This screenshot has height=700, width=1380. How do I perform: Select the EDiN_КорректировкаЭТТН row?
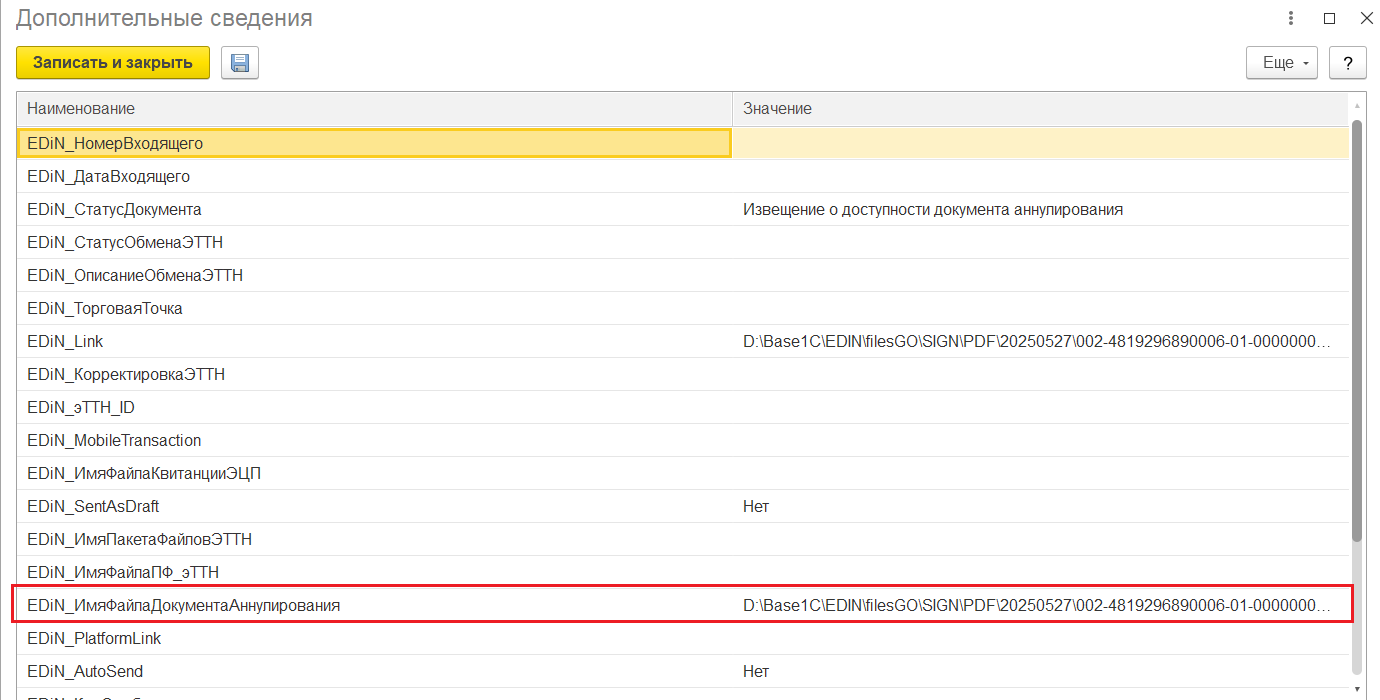pos(683,374)
